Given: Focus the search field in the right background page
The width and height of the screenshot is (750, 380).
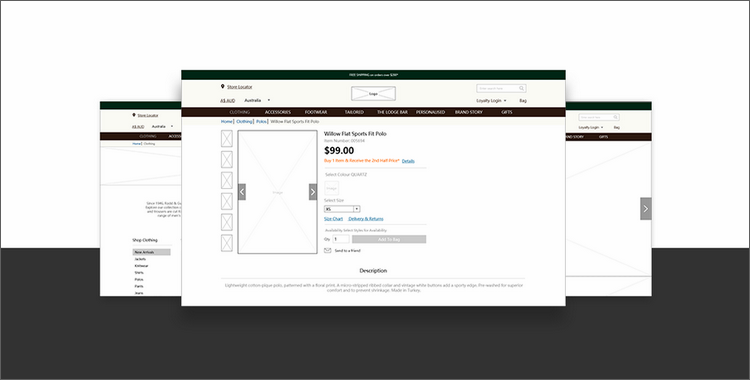Looking at the screenshot, I should (599, 117).
